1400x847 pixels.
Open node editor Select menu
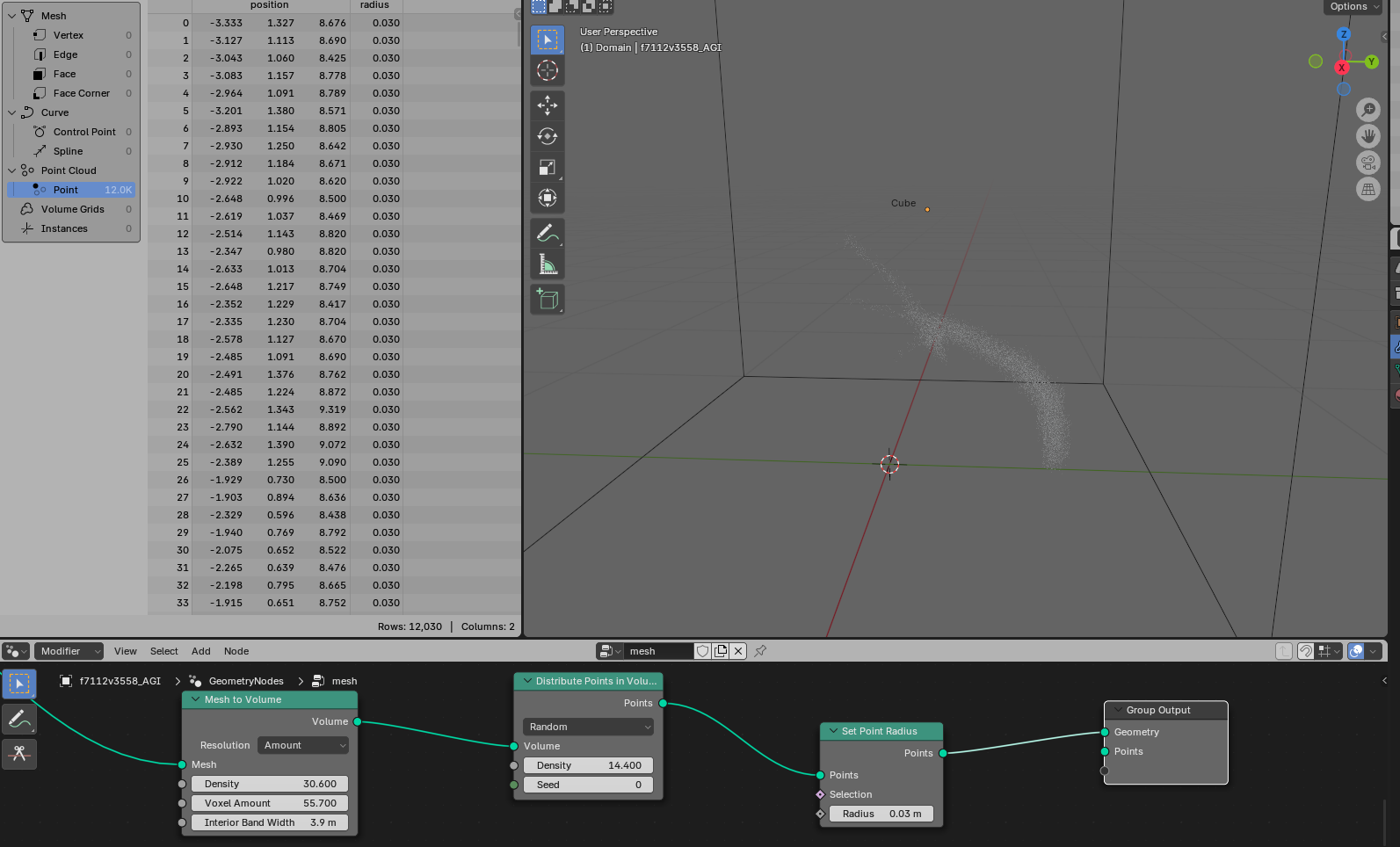(x=164, y=651)
